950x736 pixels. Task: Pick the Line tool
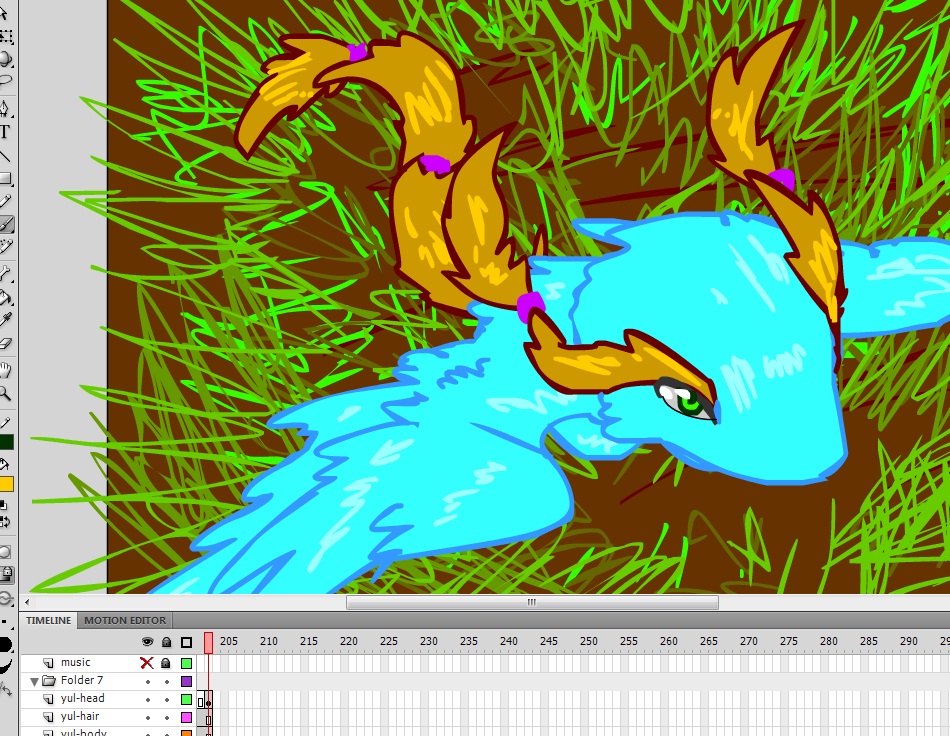tap(5, 156)
